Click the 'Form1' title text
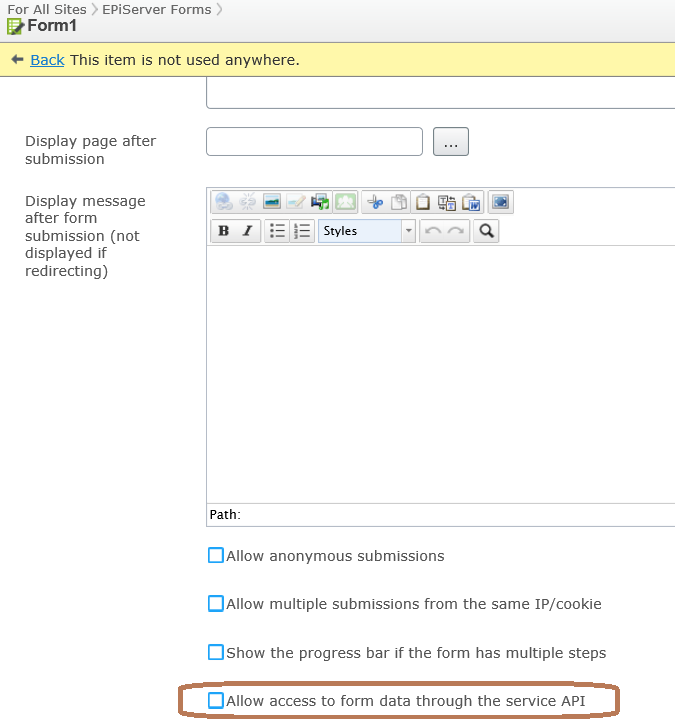The image size is (675, 720). 52,26
